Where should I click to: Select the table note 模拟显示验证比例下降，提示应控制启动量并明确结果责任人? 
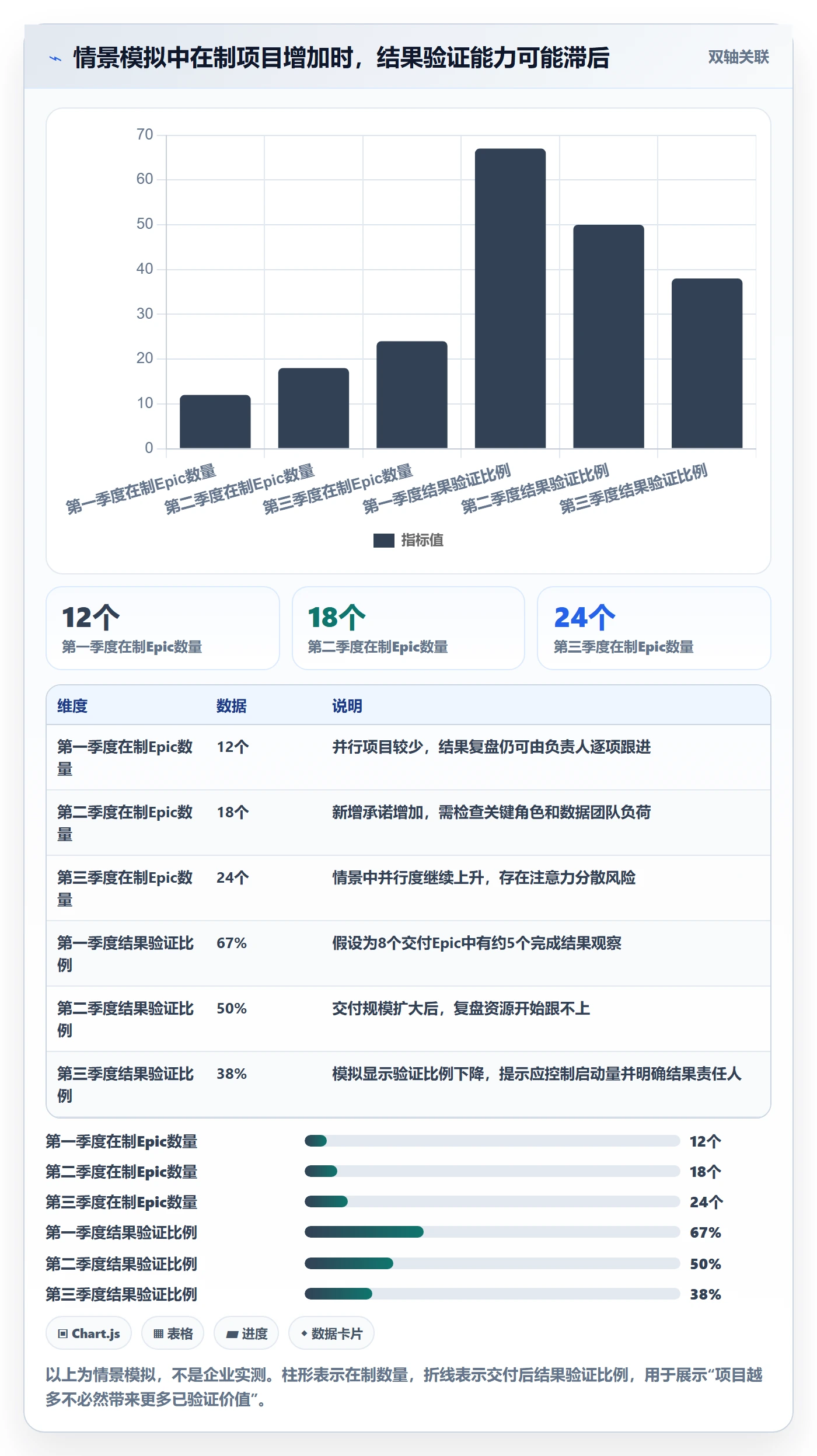click(x=537, y=1074)
